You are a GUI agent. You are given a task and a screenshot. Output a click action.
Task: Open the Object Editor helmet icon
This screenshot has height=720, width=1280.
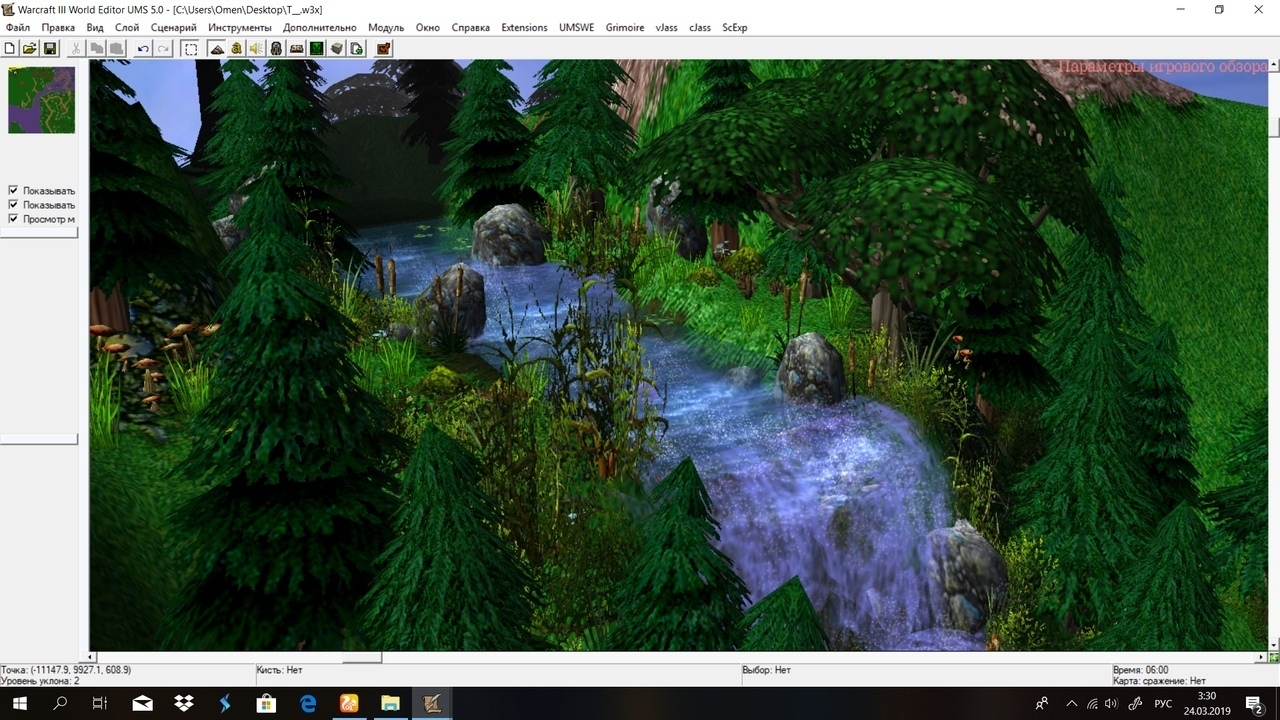(x=276, y=48)
